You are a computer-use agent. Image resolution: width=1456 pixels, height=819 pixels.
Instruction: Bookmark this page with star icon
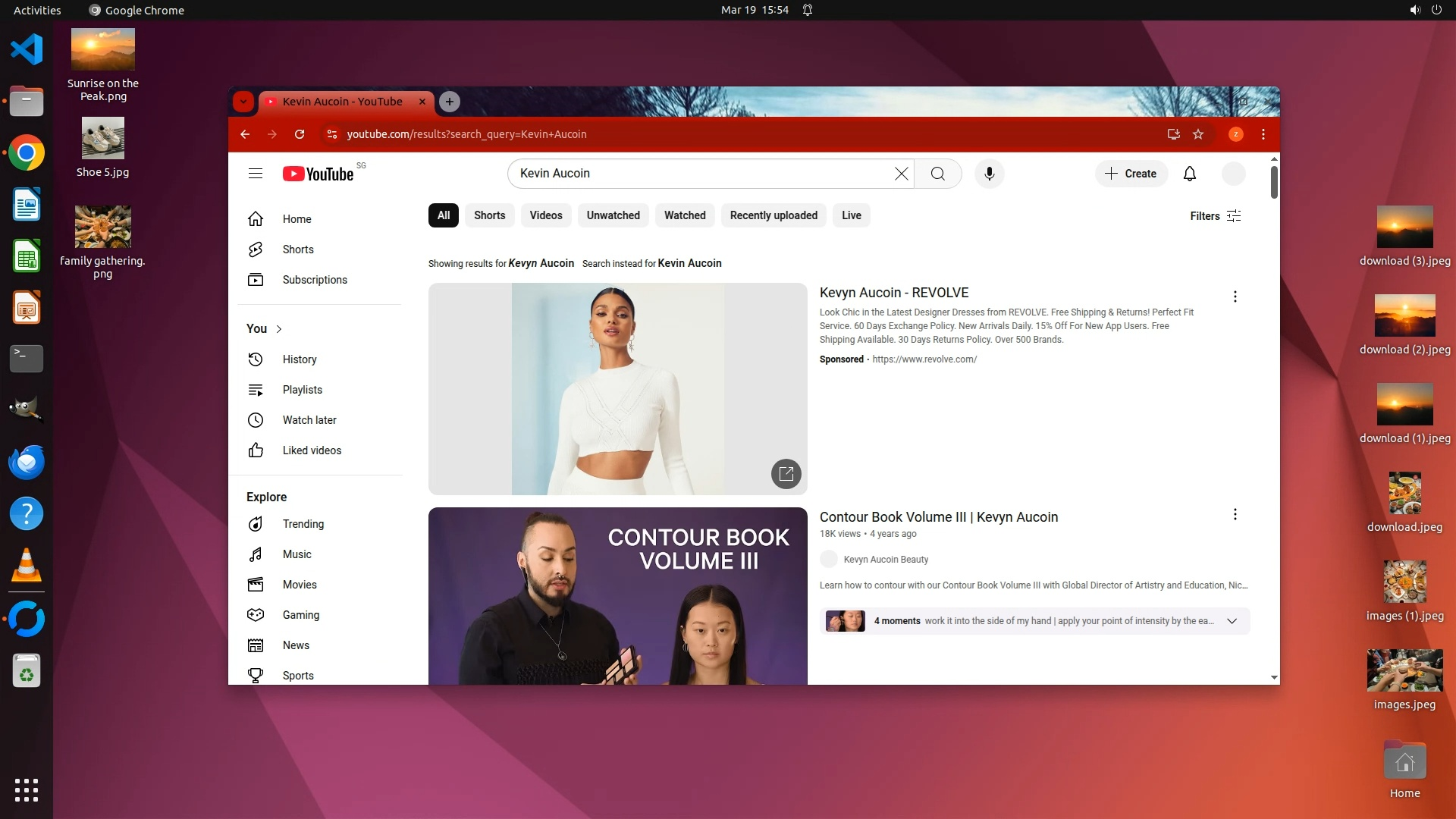[1198, 134]
